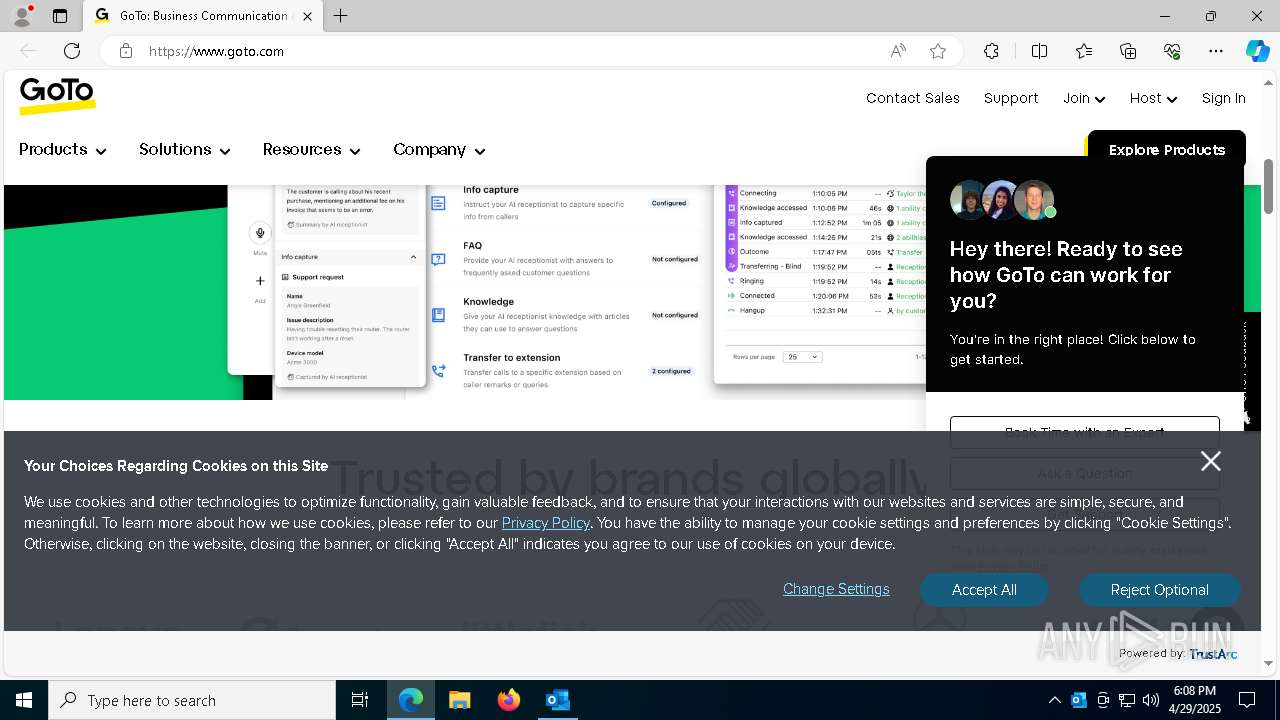
Task: Click the FAQ feature heading
Action: [x=472, y=245]
